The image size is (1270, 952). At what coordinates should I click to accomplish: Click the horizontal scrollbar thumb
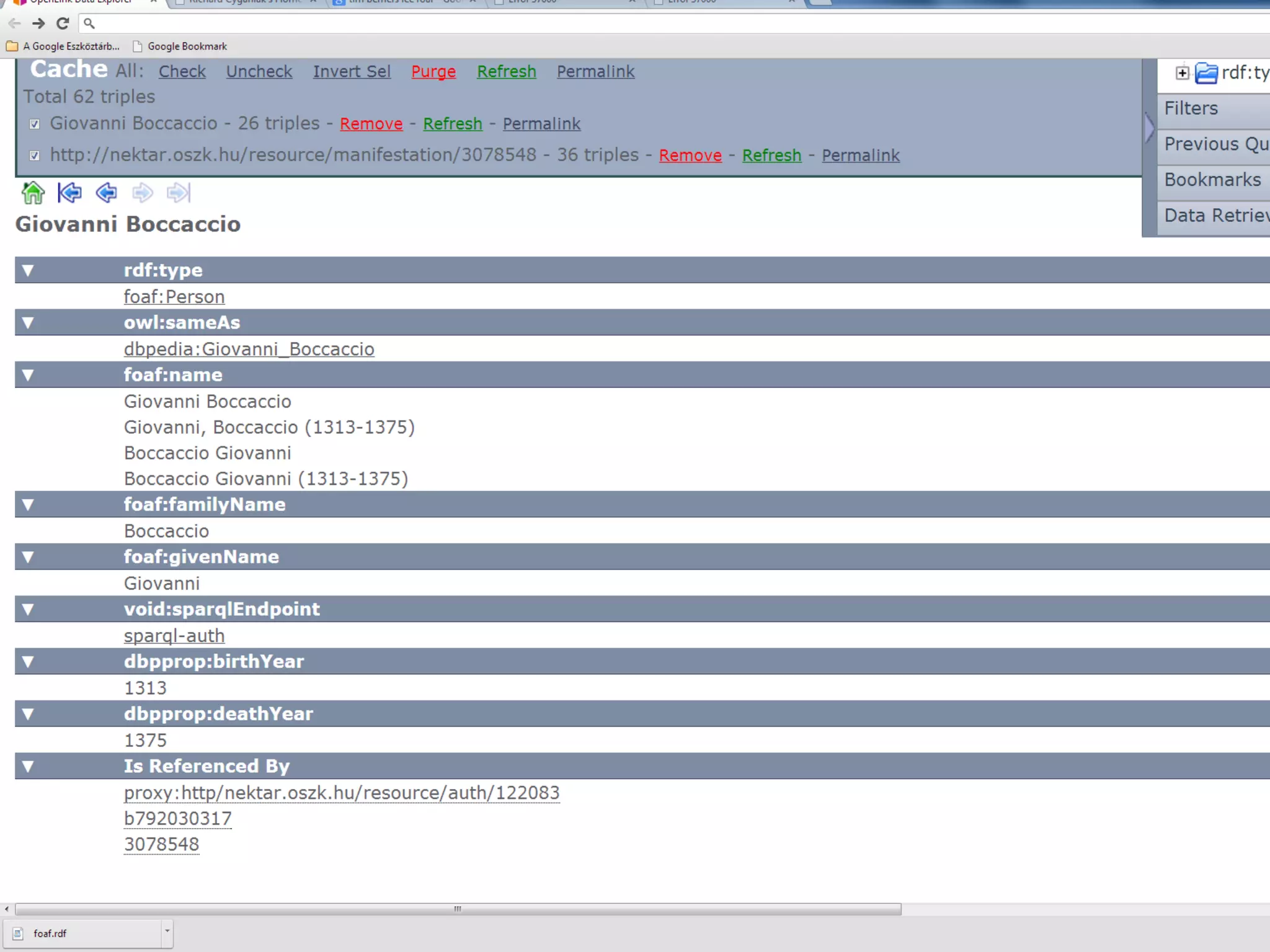(x=458, y=909)
